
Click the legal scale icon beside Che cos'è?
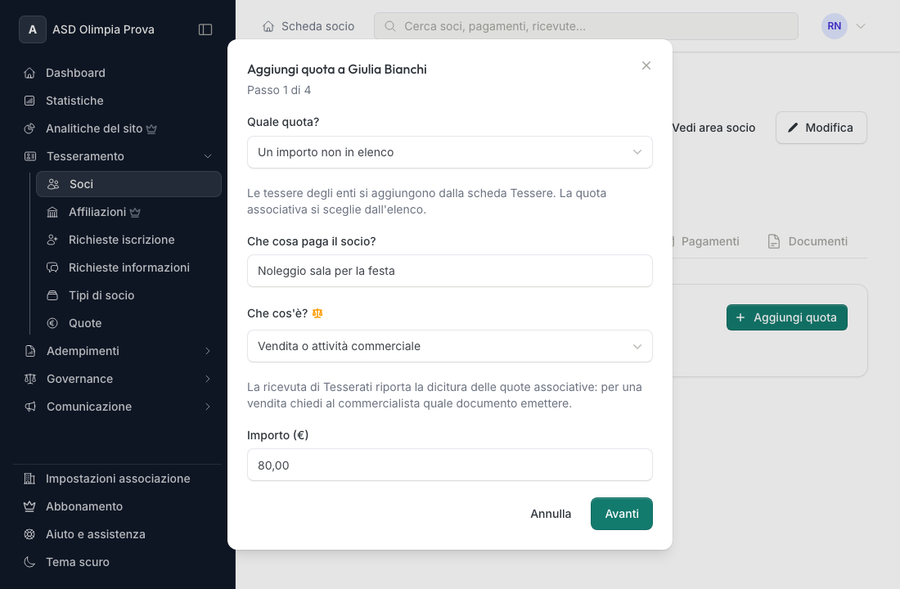(x=317, y=313)
